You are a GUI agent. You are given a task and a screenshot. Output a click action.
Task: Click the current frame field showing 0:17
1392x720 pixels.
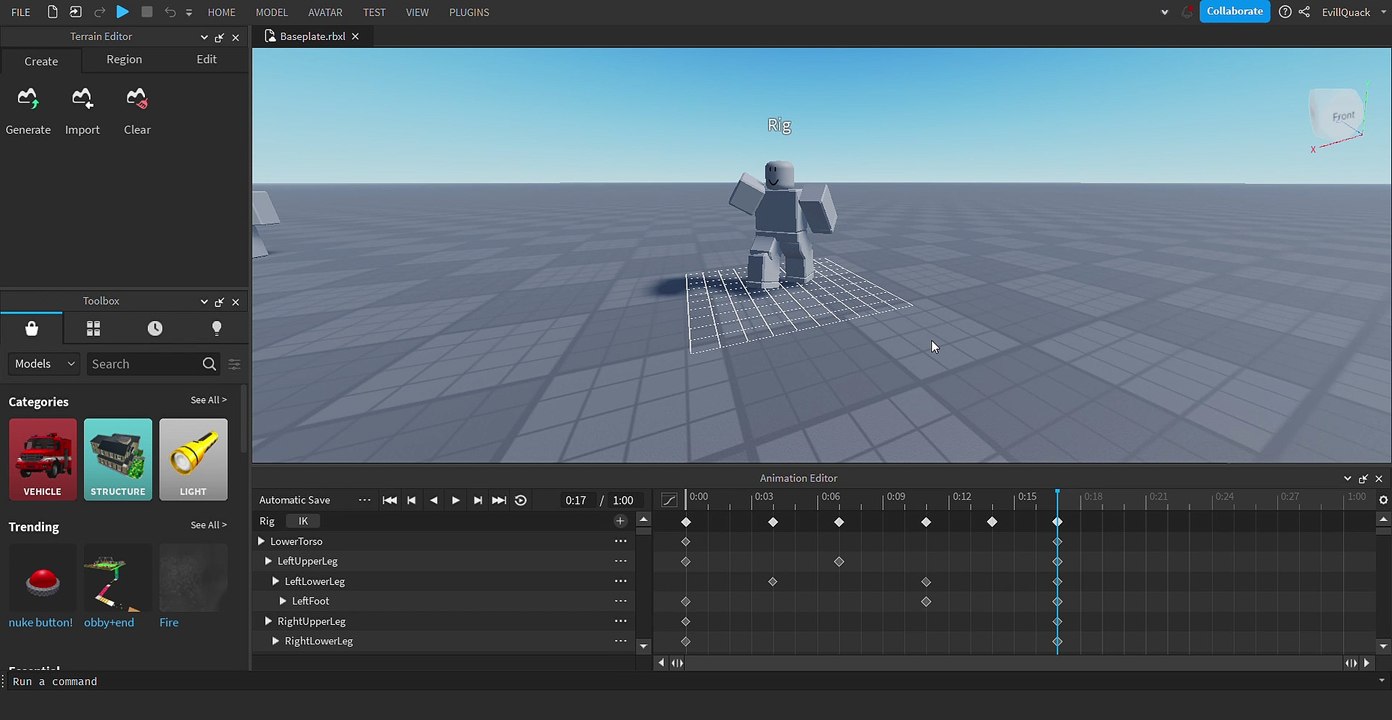576,500
